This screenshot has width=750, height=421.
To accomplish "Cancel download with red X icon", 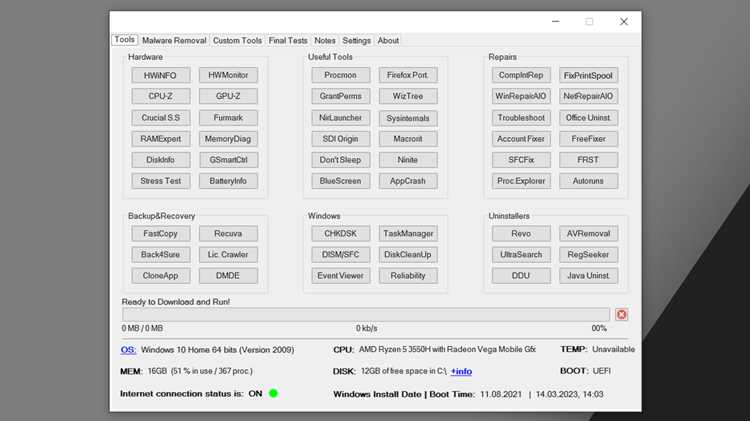I will pyautogui.click(x=621, y=314).
